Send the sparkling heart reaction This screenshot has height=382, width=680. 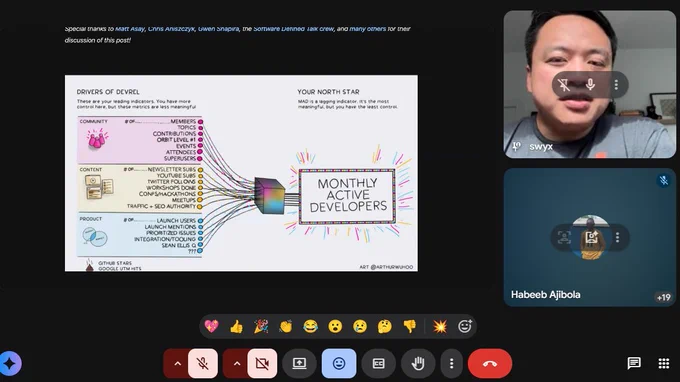click(212, 326)
